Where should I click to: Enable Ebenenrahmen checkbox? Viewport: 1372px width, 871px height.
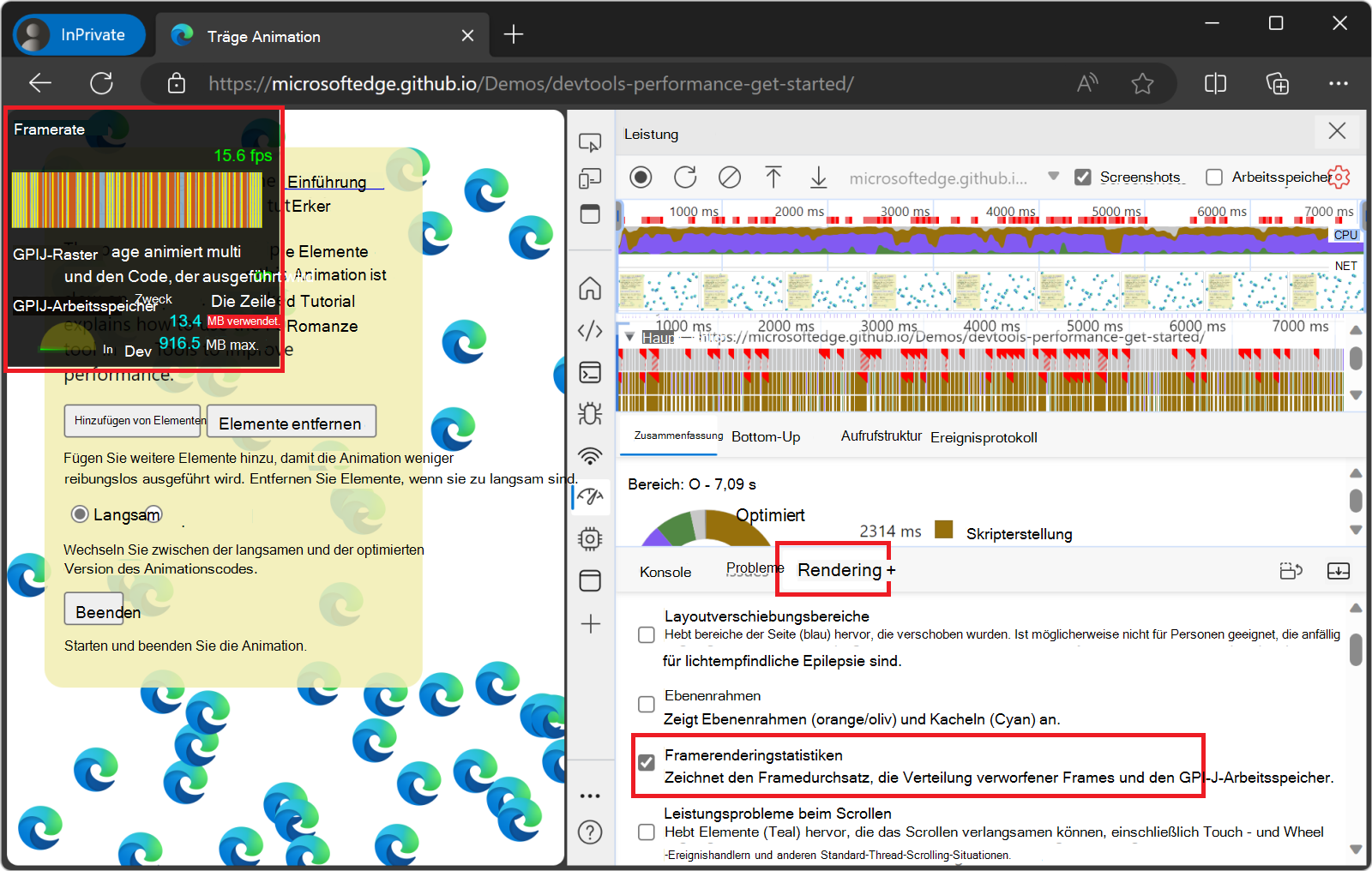(647, 704)
